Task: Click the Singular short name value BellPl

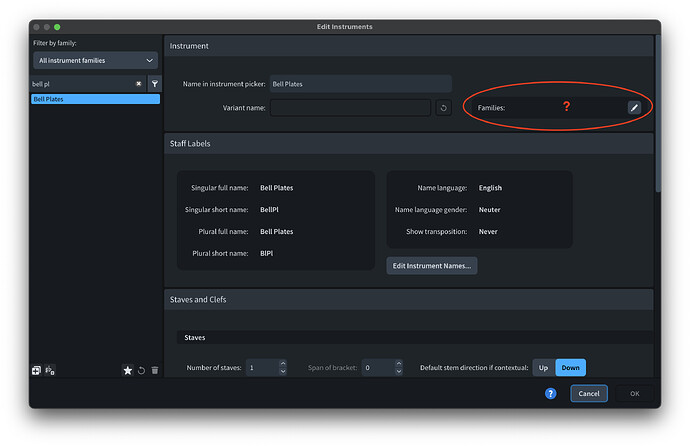Action: (x=269, y=209)
